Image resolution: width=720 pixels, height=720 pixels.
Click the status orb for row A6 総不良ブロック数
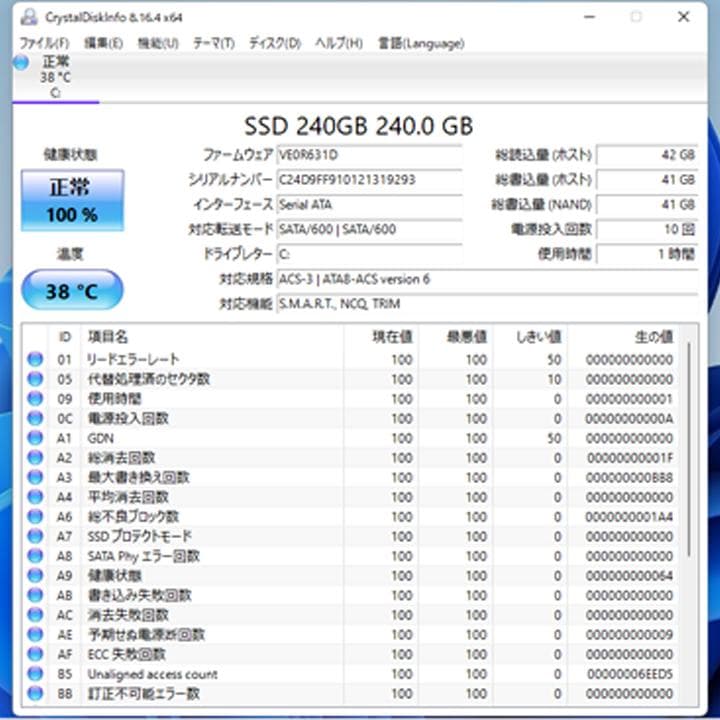point(35,517)
